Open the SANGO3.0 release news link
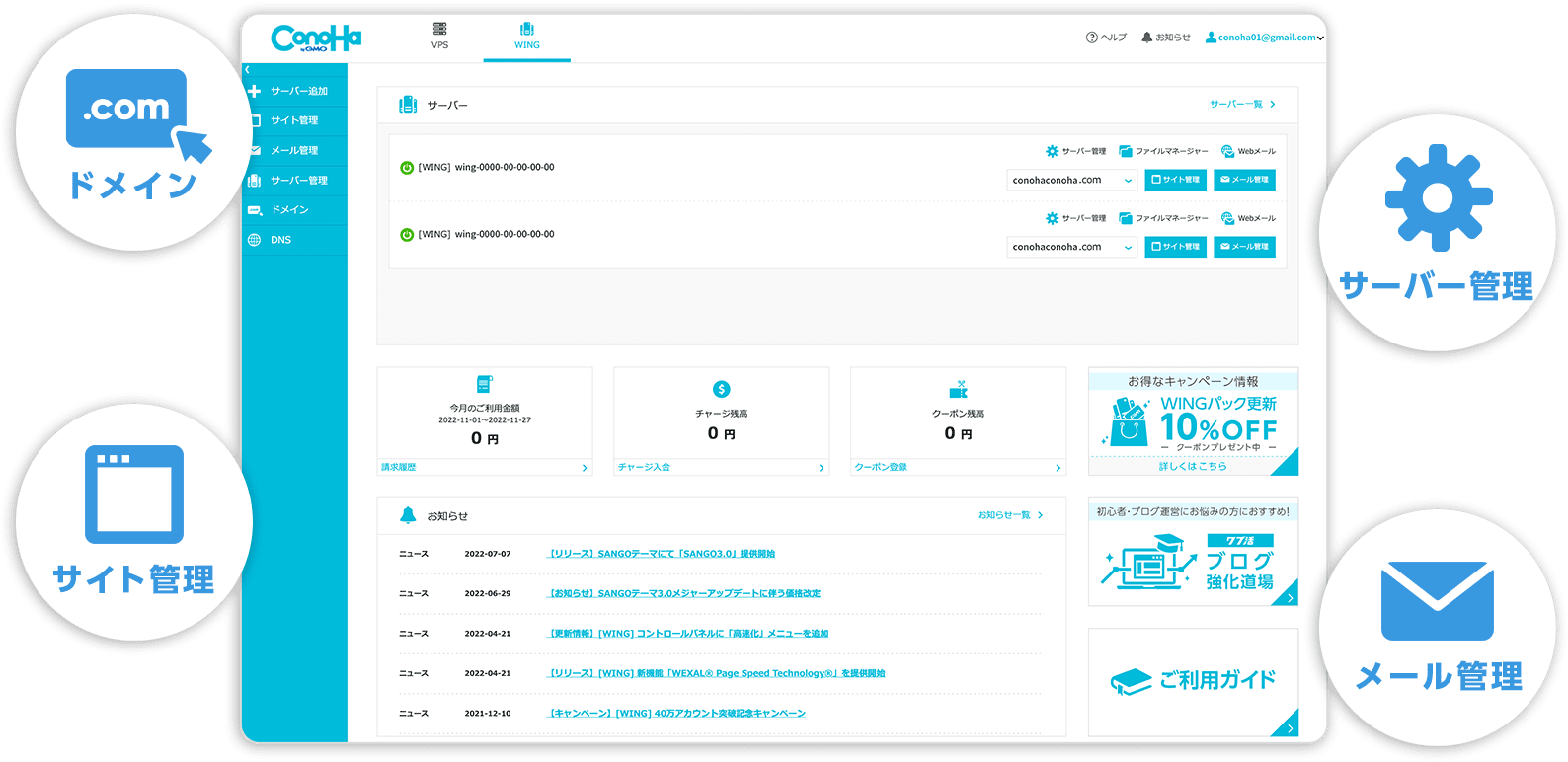 (x=662, y=554)
